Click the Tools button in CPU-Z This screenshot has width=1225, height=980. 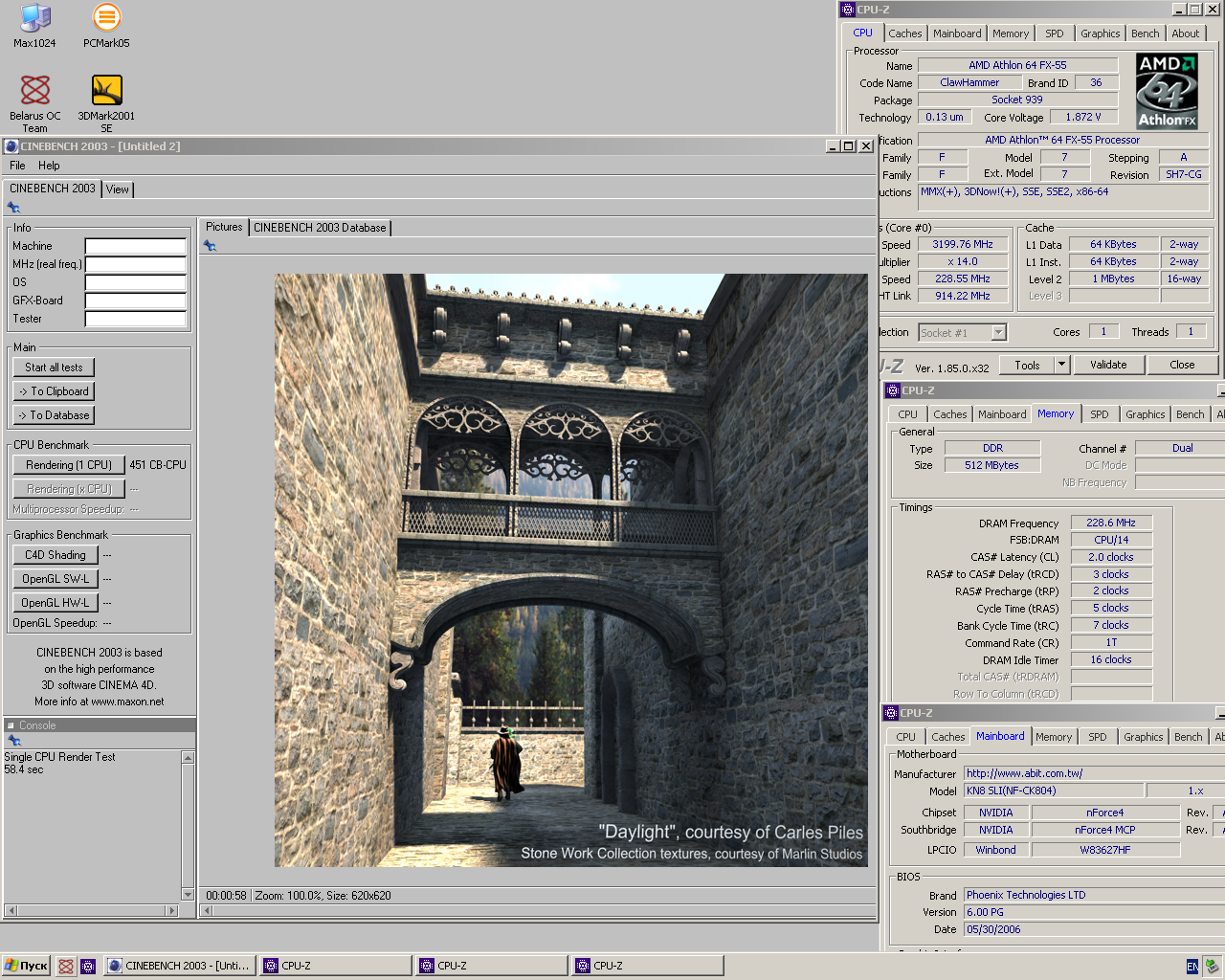(x=1027, y=365)
